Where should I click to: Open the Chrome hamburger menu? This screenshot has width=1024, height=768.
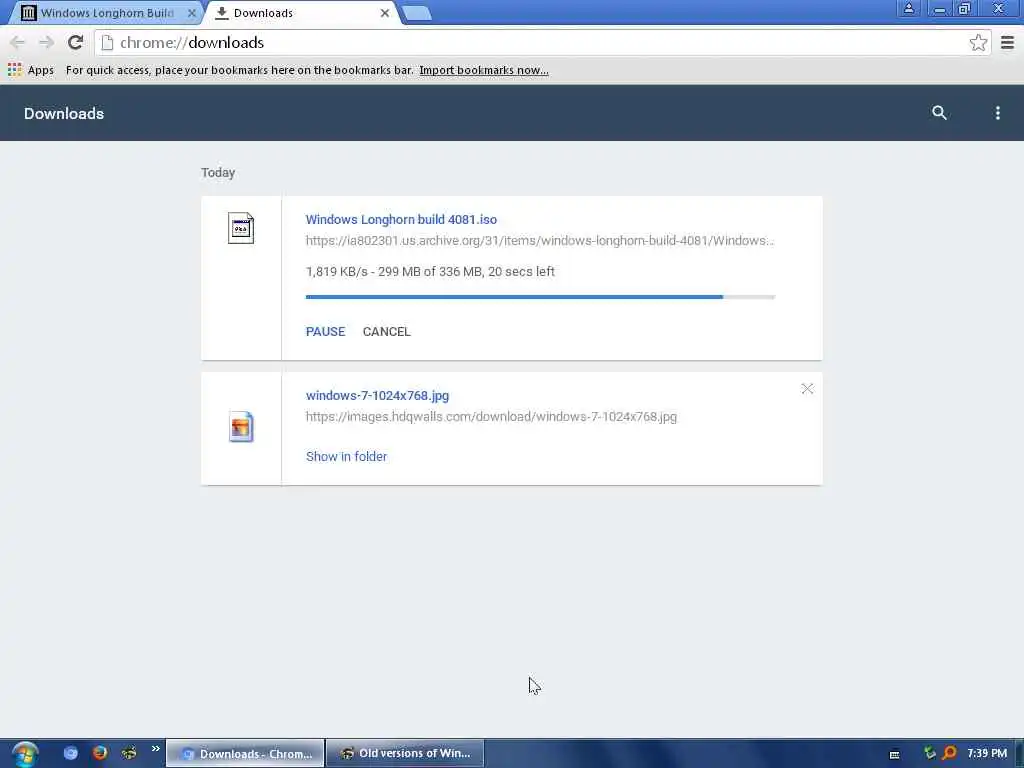click(1007, 42)
